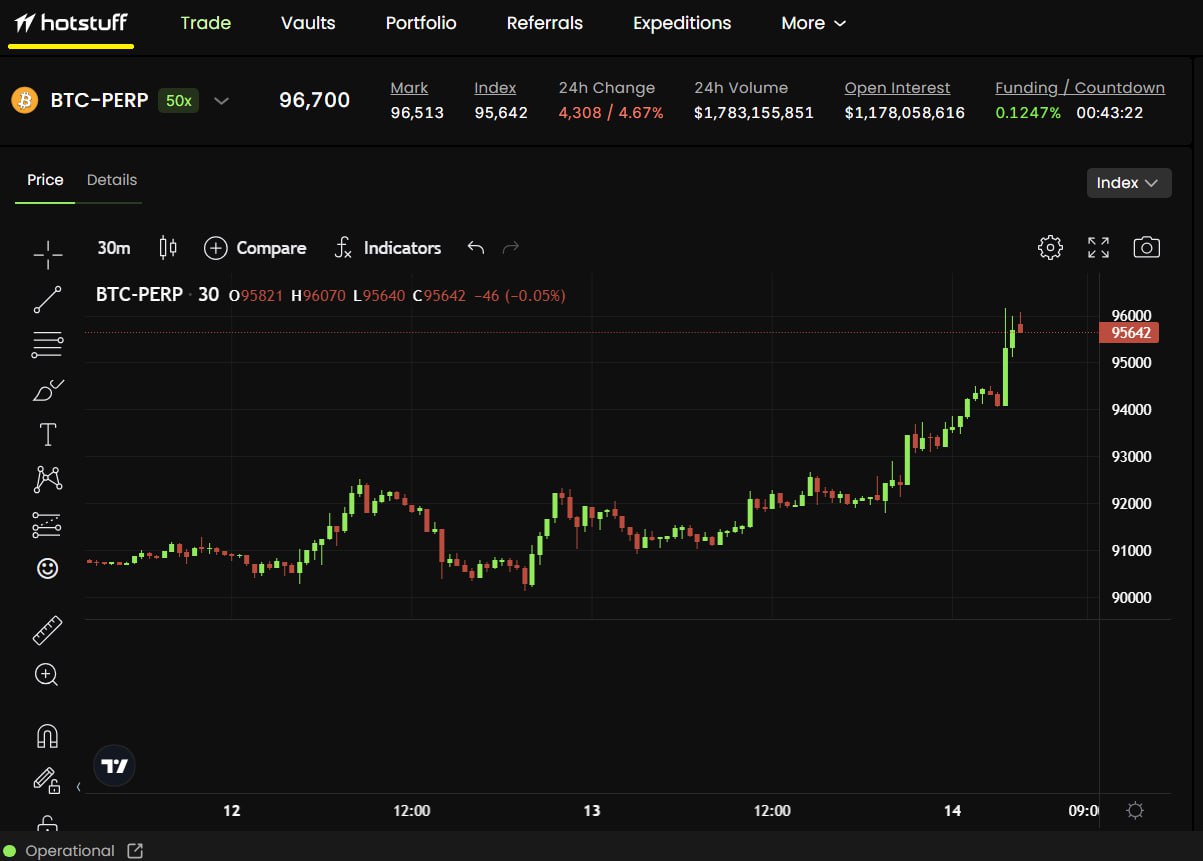Expand the BTC-PERP market selector
Viewport: 1203px width, 861px height.
pyautogui.click(x=222, y=100)
